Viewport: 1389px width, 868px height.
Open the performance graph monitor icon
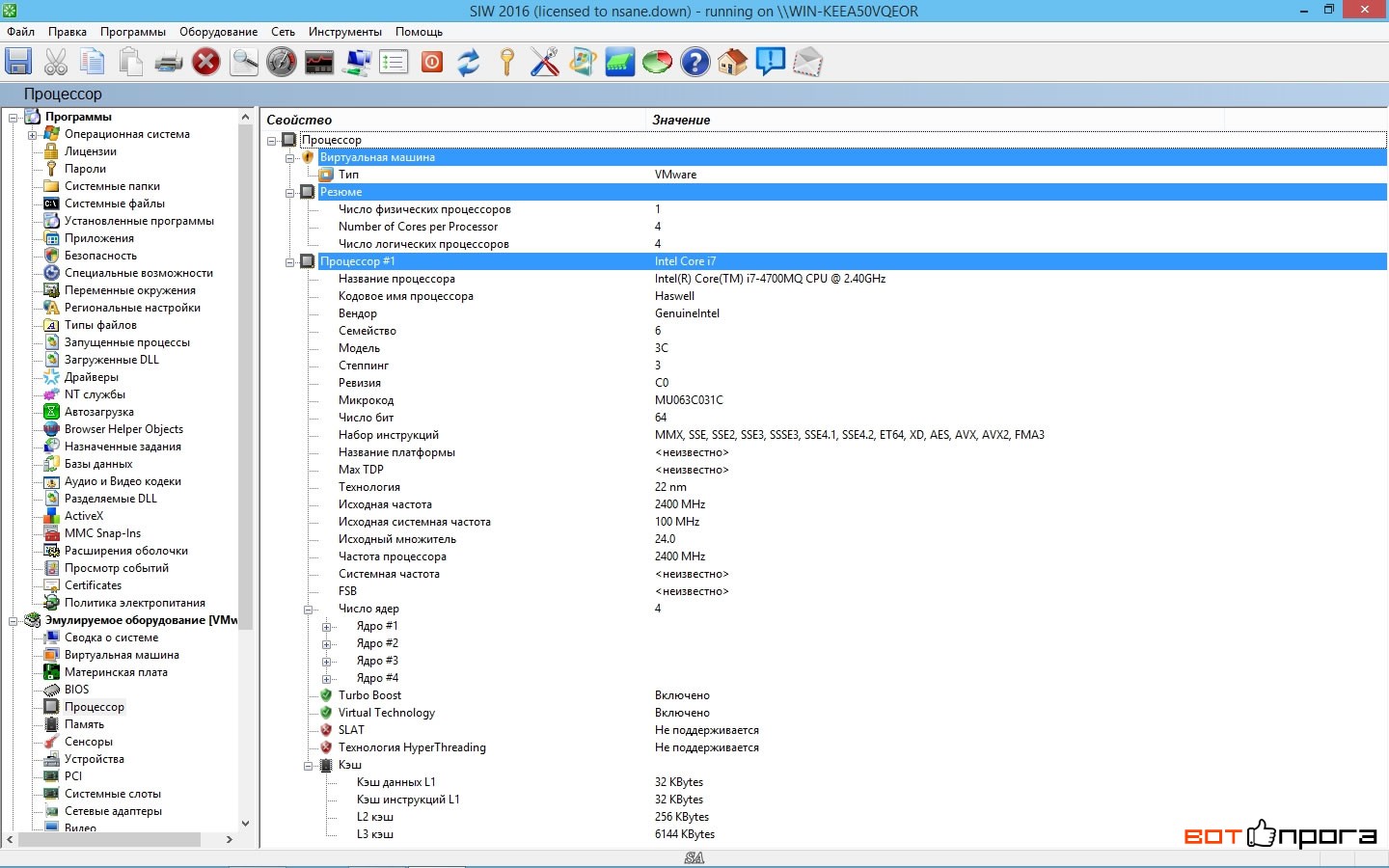point(318,62)
